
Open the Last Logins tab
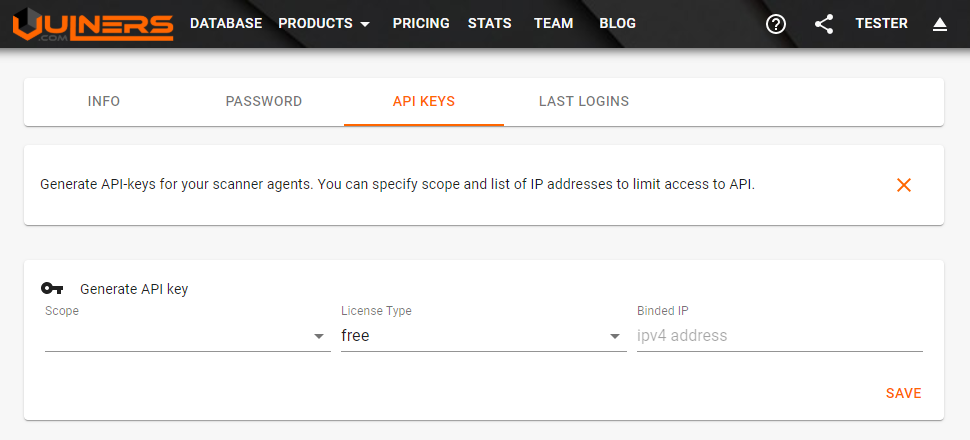[584, 101]
